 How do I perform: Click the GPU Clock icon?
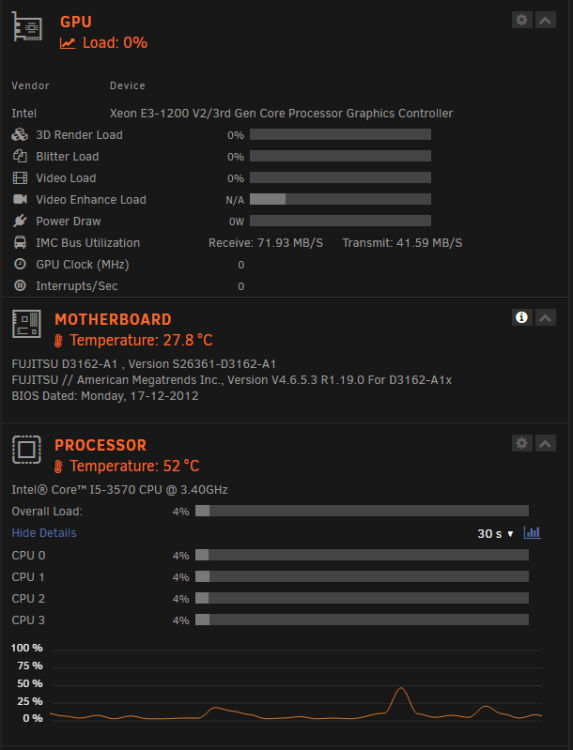20,264
